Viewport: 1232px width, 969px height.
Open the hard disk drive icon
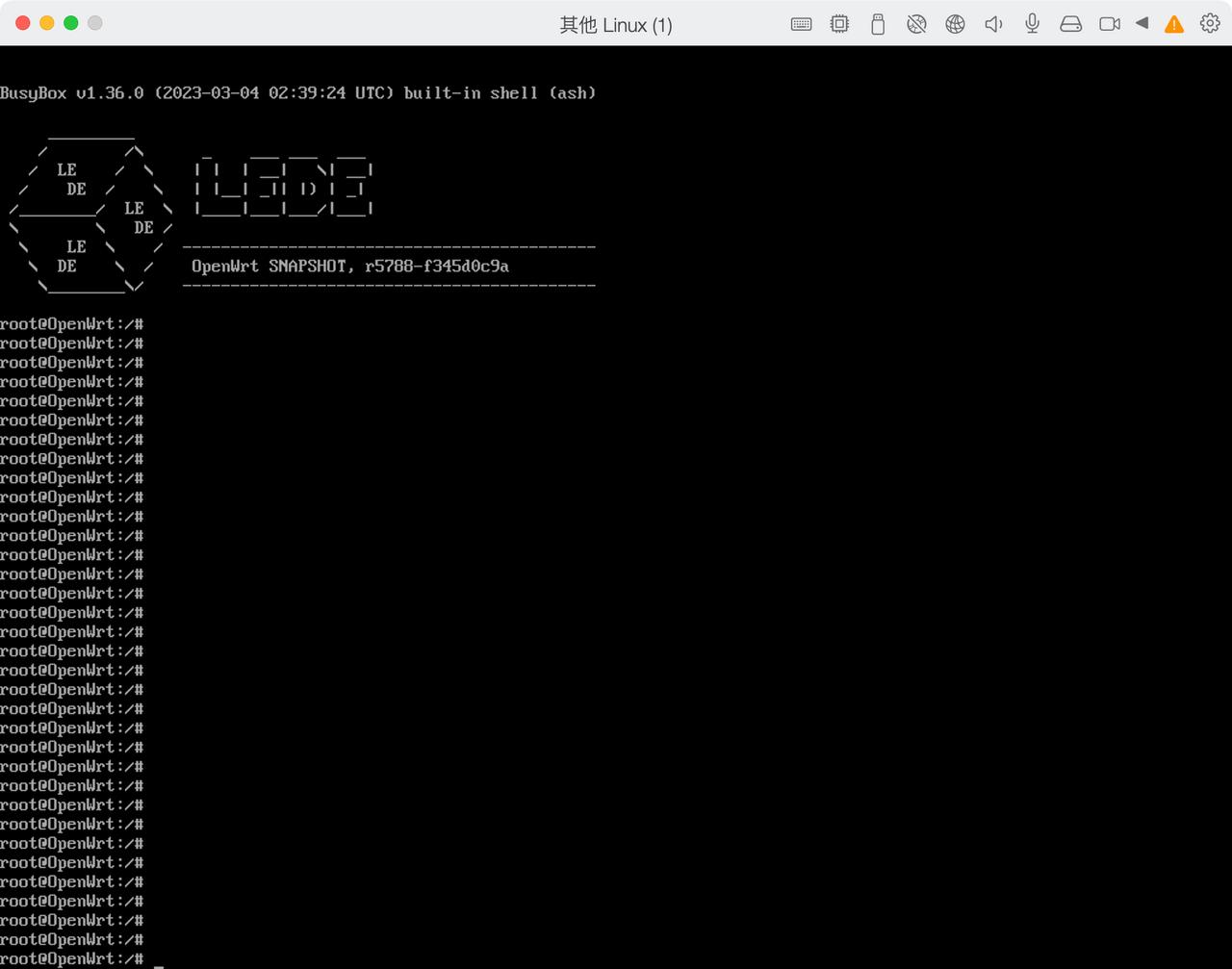(x=1070, y=24)
